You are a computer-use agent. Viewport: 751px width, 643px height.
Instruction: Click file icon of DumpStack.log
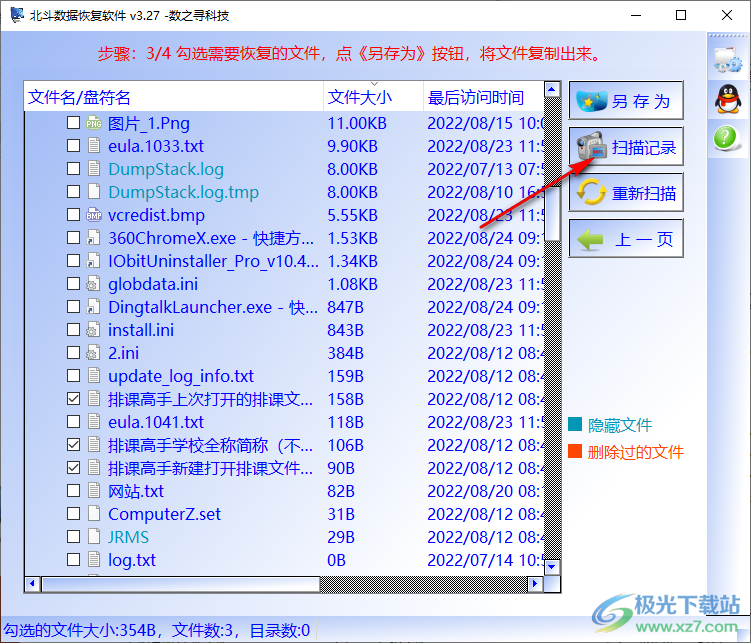point(94,169)
